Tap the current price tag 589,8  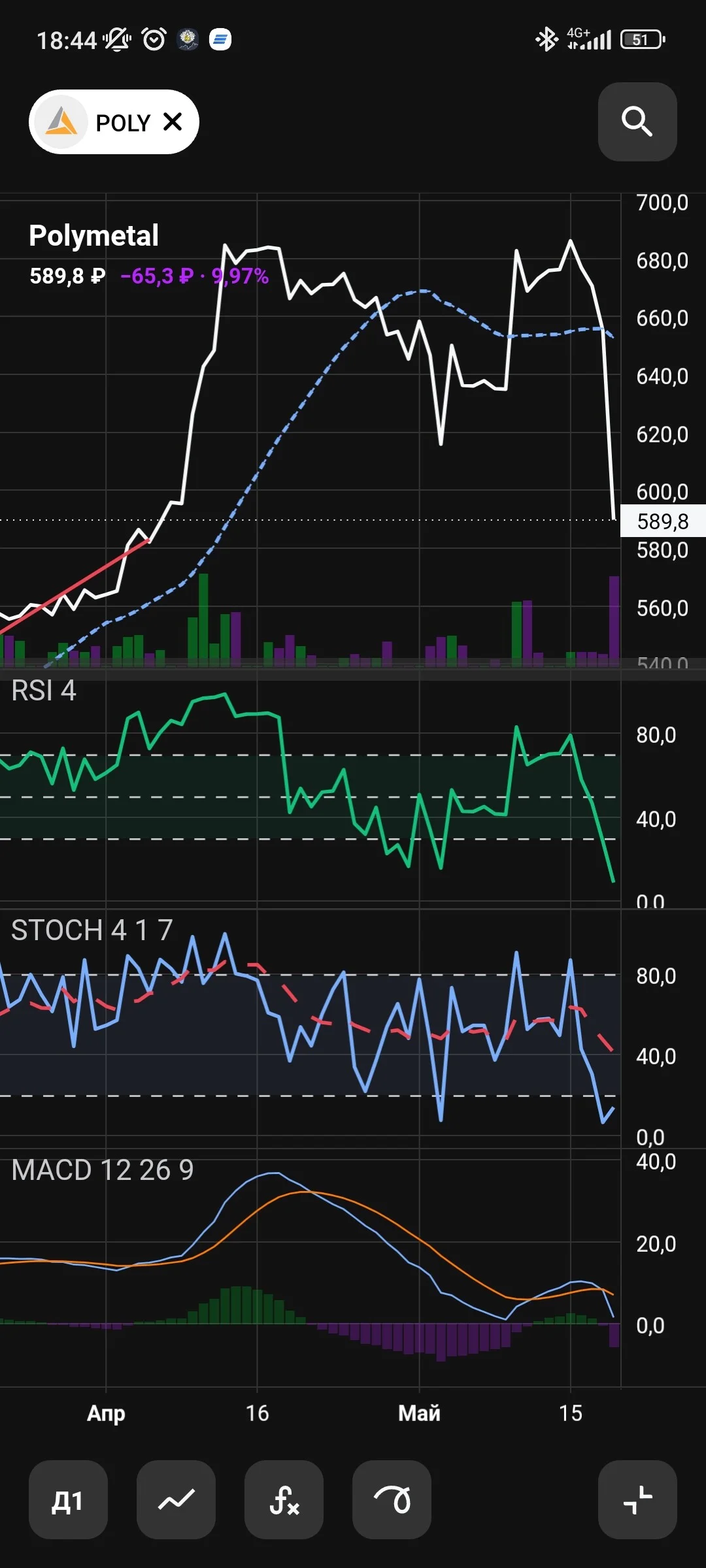pos(663,521)
